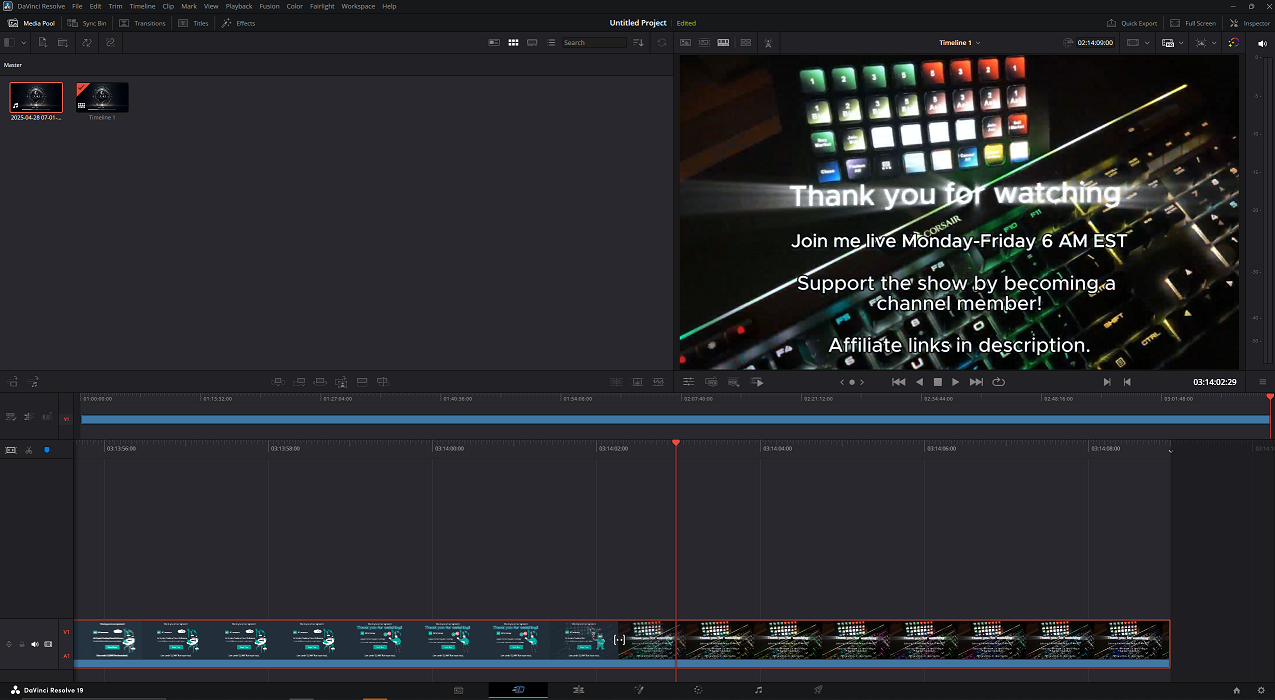Switch to the Sync Bin tab

[87, 23]
